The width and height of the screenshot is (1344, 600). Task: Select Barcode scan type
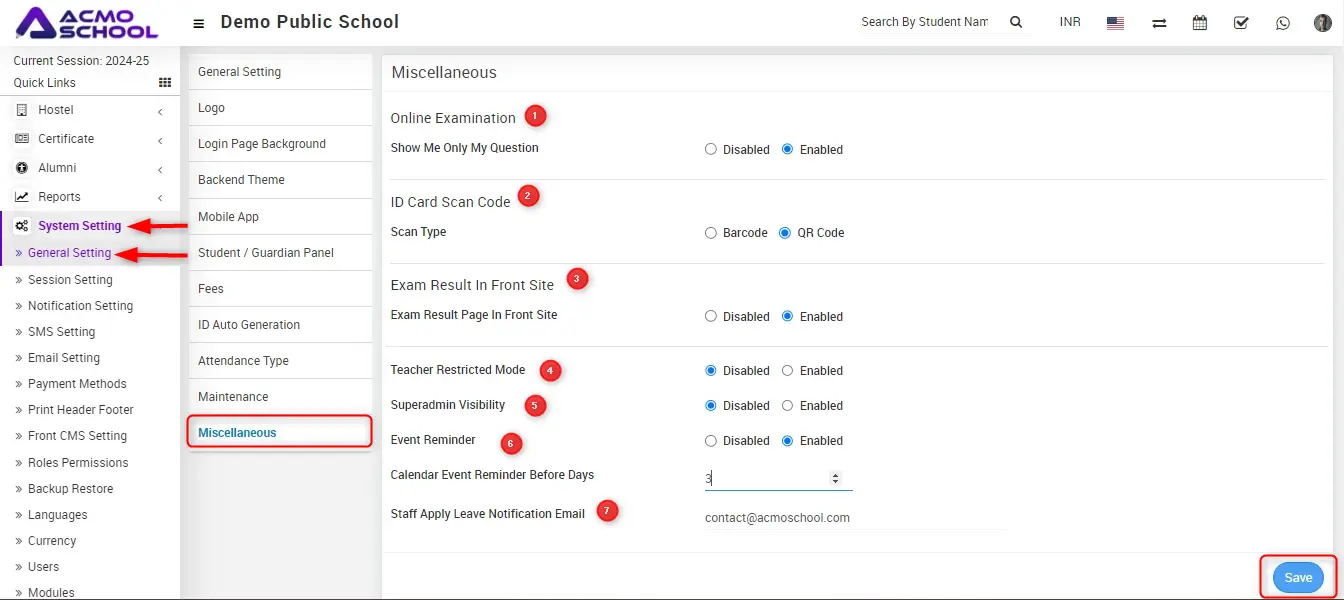pyautogui.click(x=711, y=233)
